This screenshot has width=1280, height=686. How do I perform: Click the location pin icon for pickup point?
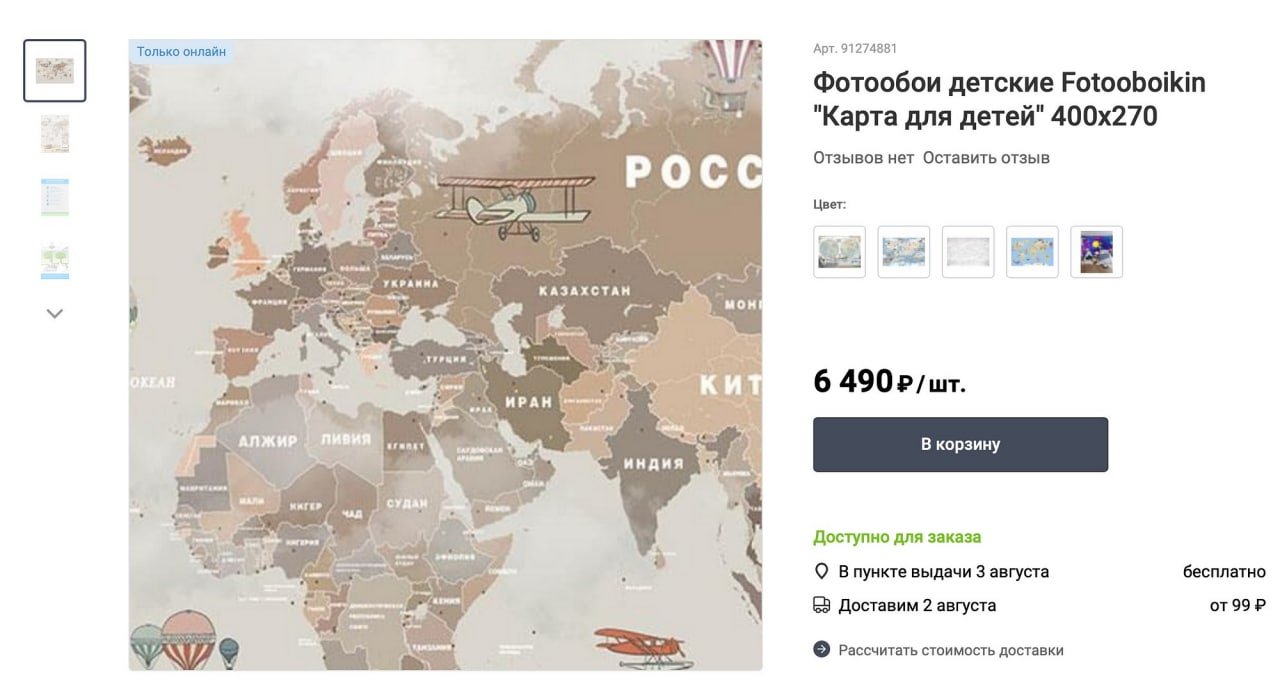click(822, 572)
